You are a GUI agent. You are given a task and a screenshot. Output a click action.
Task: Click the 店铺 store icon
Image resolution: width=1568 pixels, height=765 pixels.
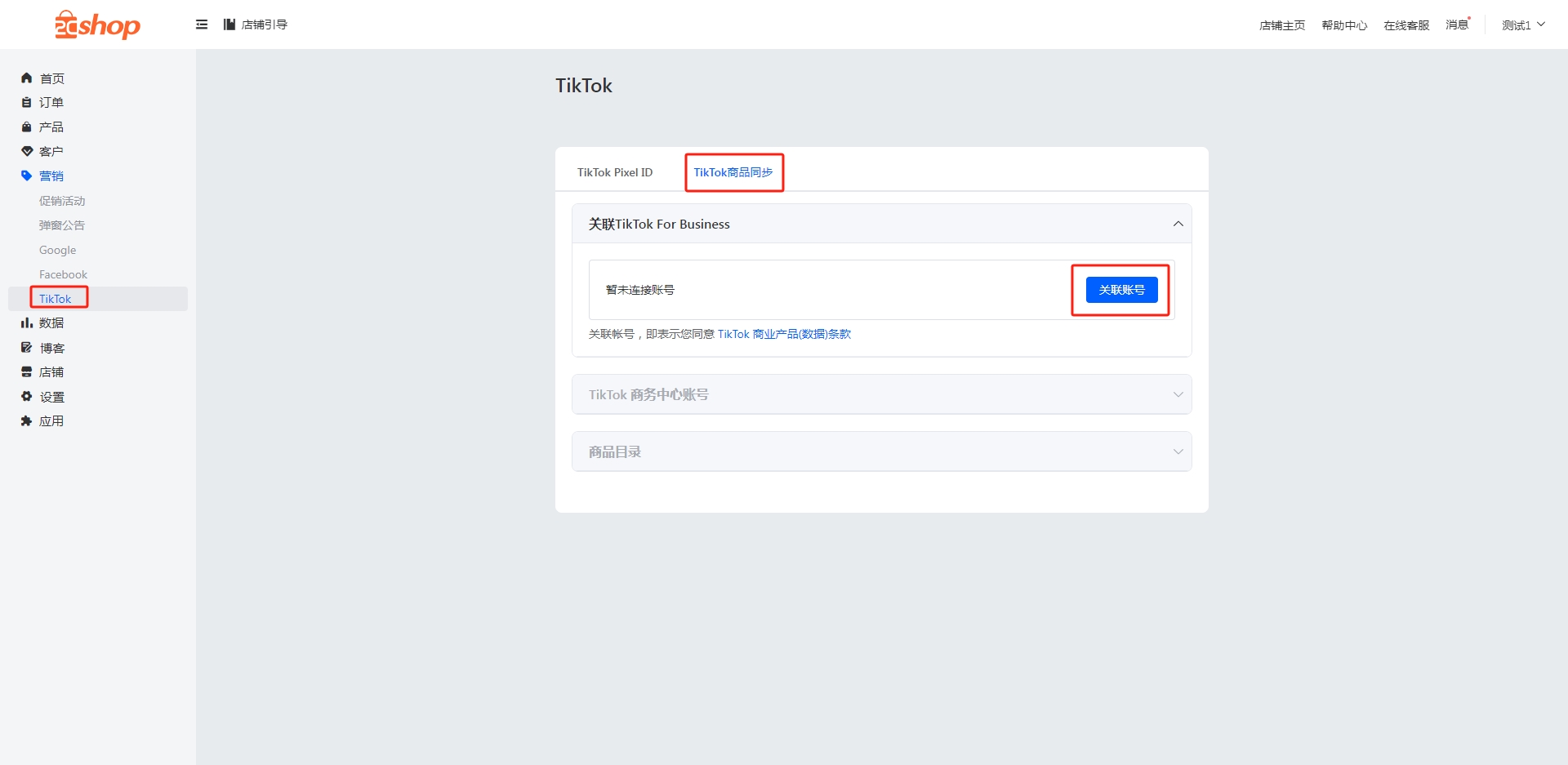pos(26,371)
